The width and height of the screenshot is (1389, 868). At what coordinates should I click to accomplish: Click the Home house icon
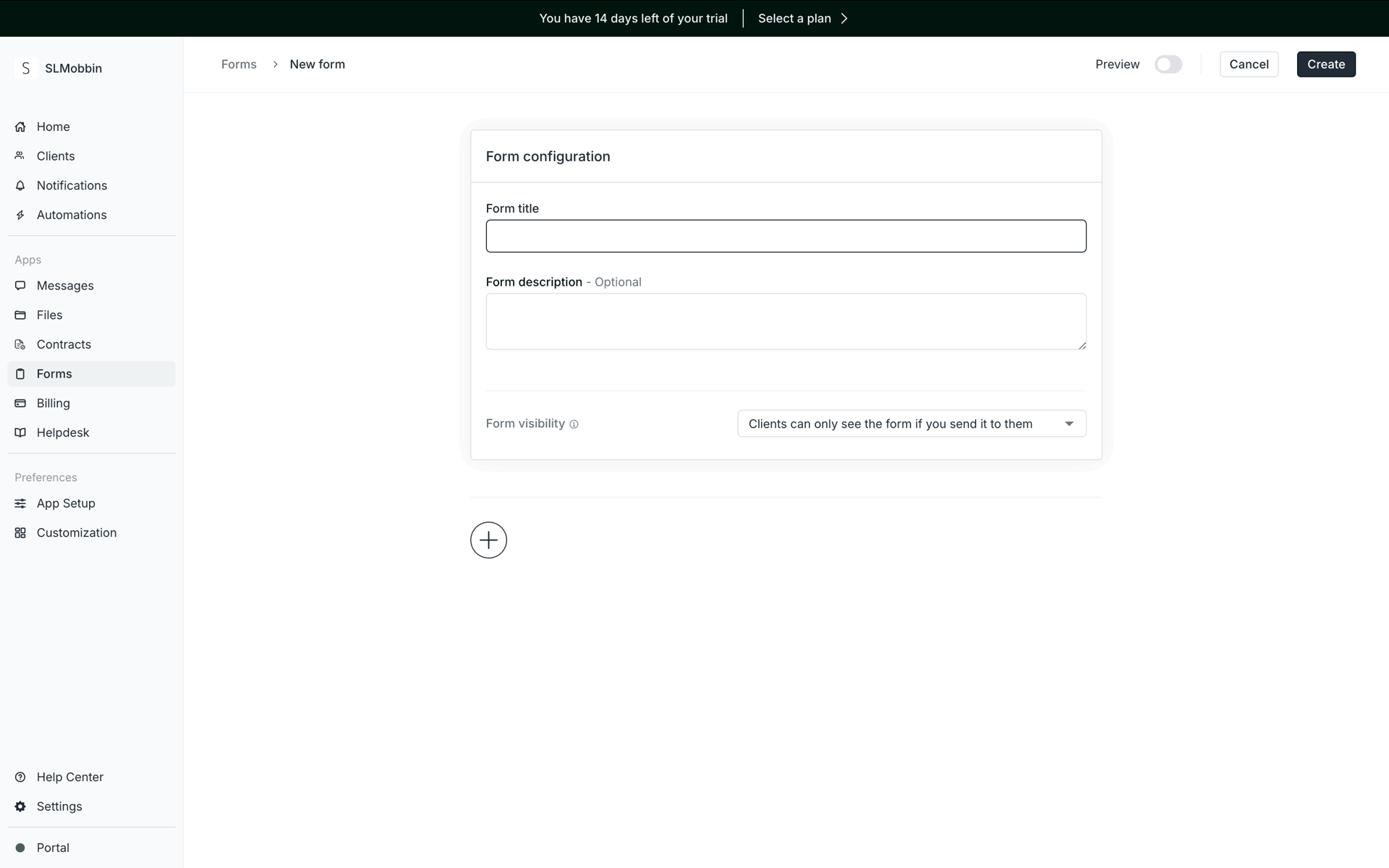click(x=20, y=127)
